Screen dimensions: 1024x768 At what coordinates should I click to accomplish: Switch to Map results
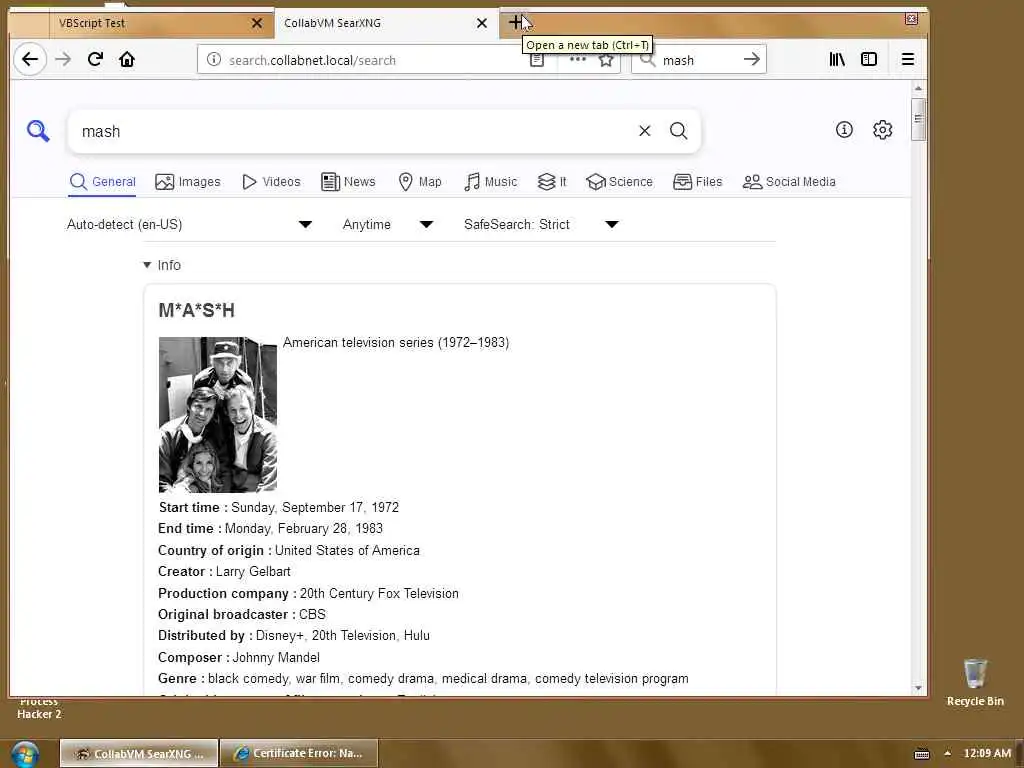(x=420, y=182)
